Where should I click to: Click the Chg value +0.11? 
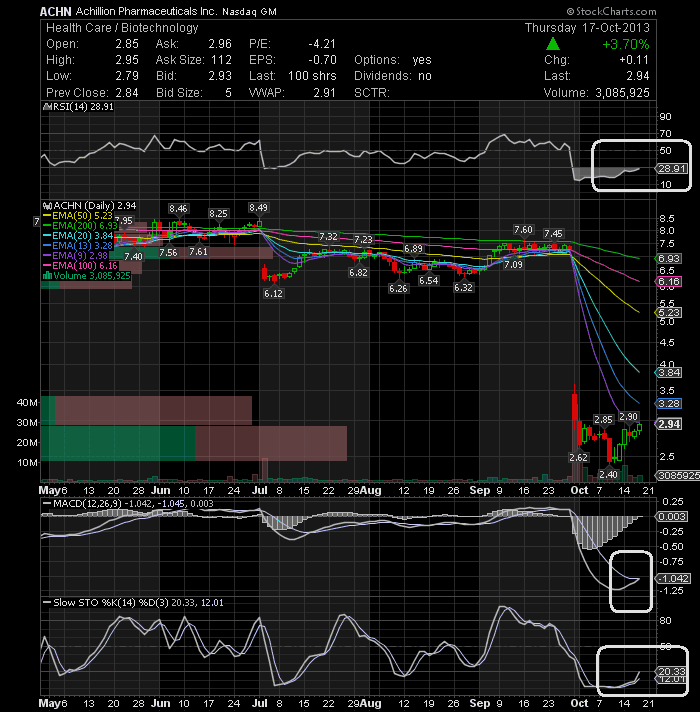pos(634,60)
